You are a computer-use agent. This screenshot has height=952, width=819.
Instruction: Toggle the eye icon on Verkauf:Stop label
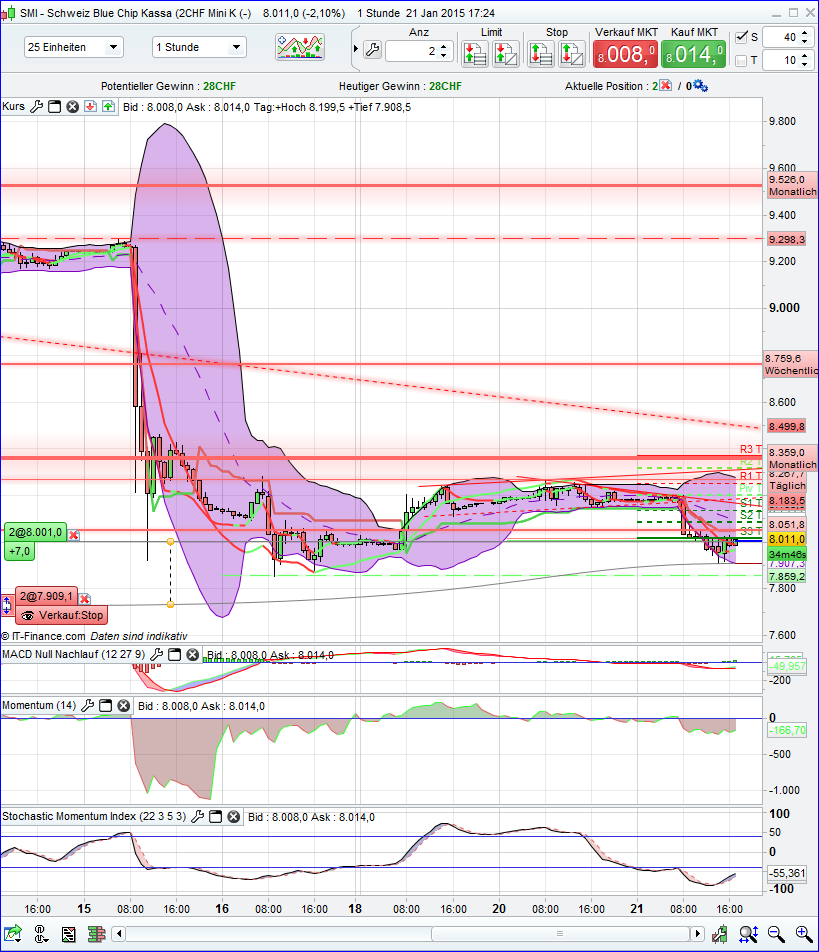click(28, 616)
